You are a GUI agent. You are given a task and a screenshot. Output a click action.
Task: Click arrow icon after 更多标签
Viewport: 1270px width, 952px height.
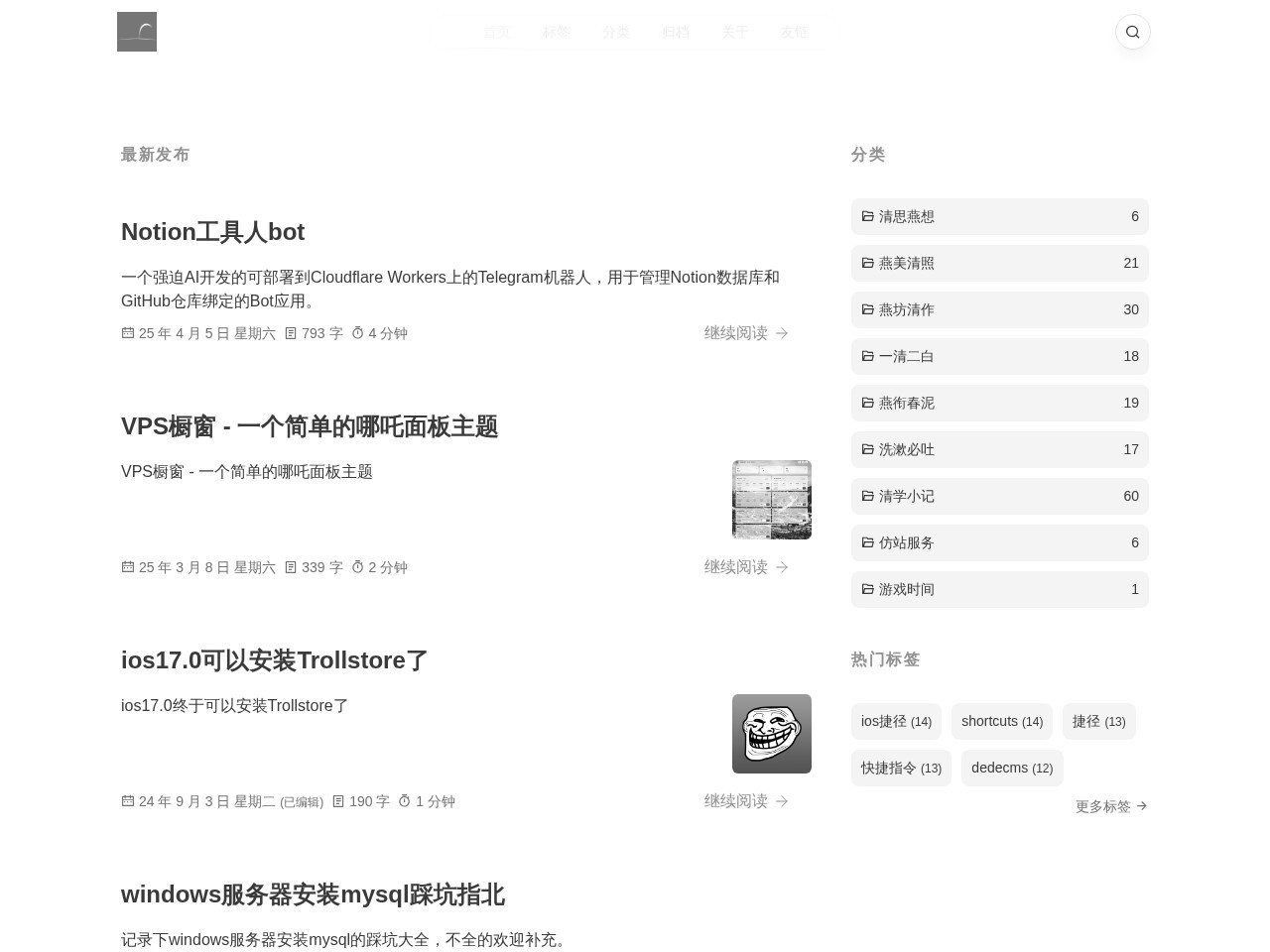(1141, 806)
